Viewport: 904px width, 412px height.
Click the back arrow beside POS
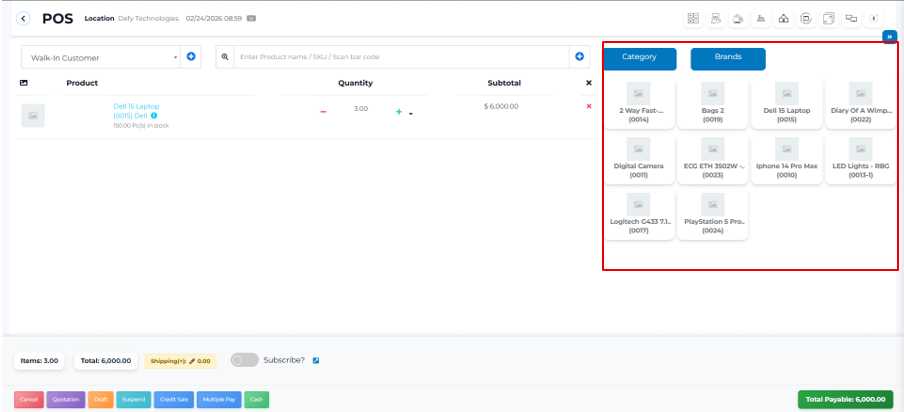[23, 18]
